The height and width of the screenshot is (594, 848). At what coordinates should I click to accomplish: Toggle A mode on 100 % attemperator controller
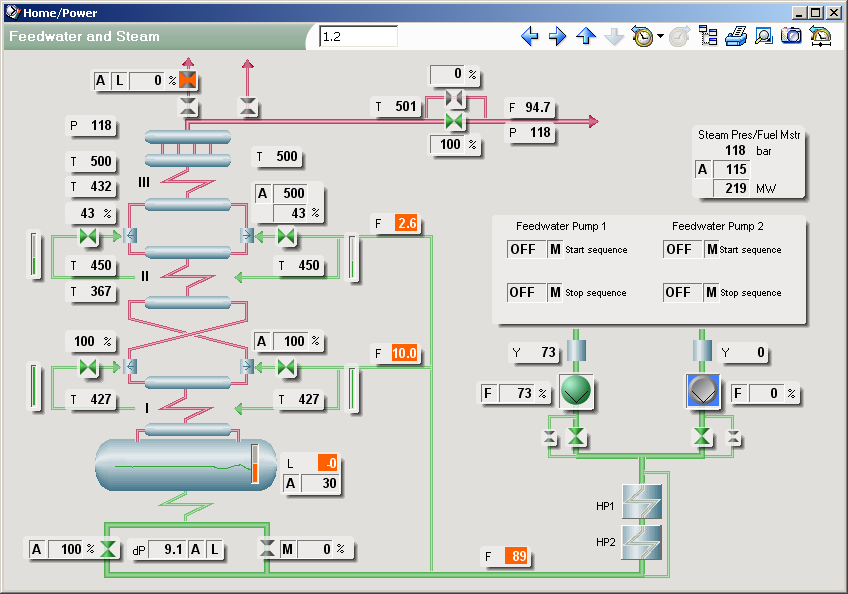tap(262, 341)
